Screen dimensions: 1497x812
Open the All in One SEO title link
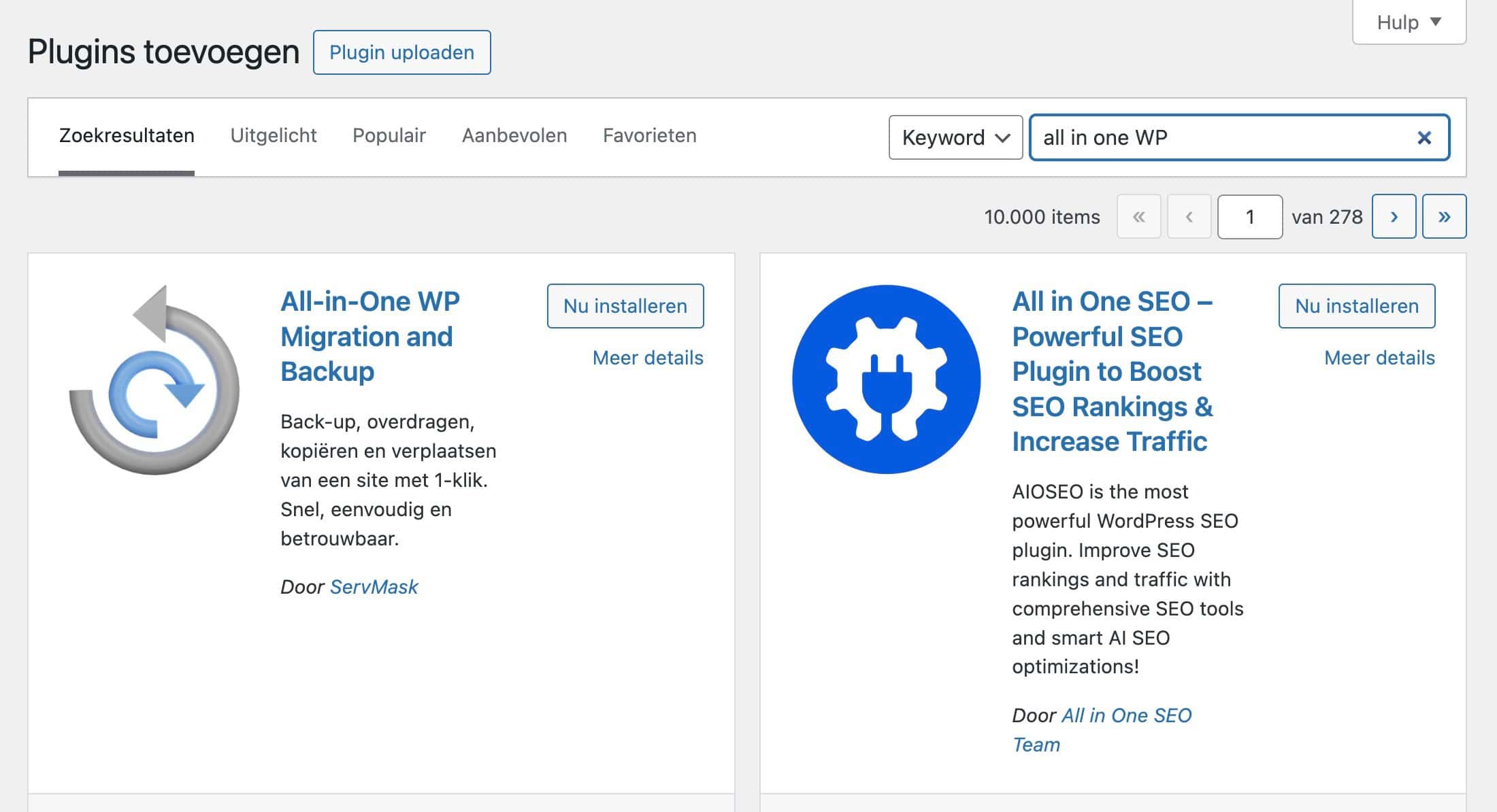[x=1113, y=371]
